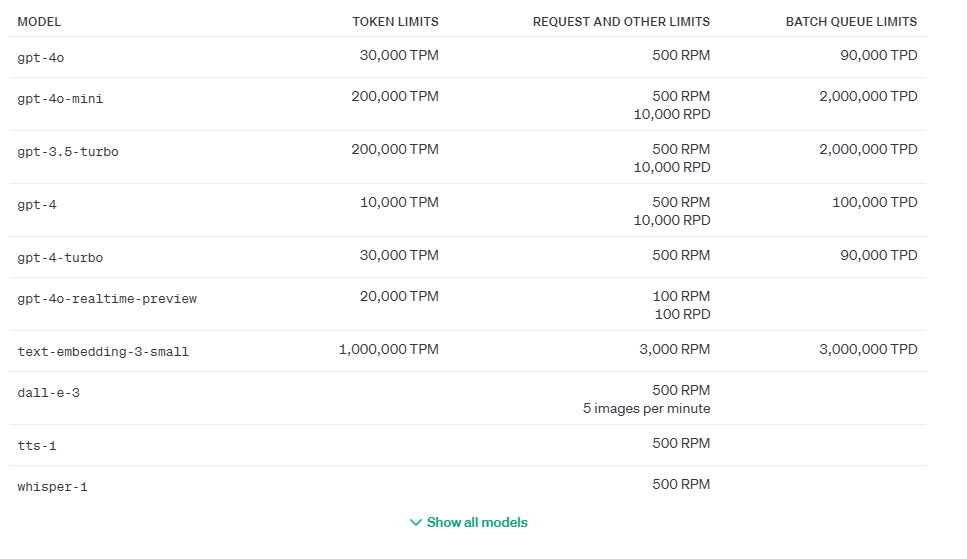
Task: Select the gpt-4o model name
Action: (41, 58)
